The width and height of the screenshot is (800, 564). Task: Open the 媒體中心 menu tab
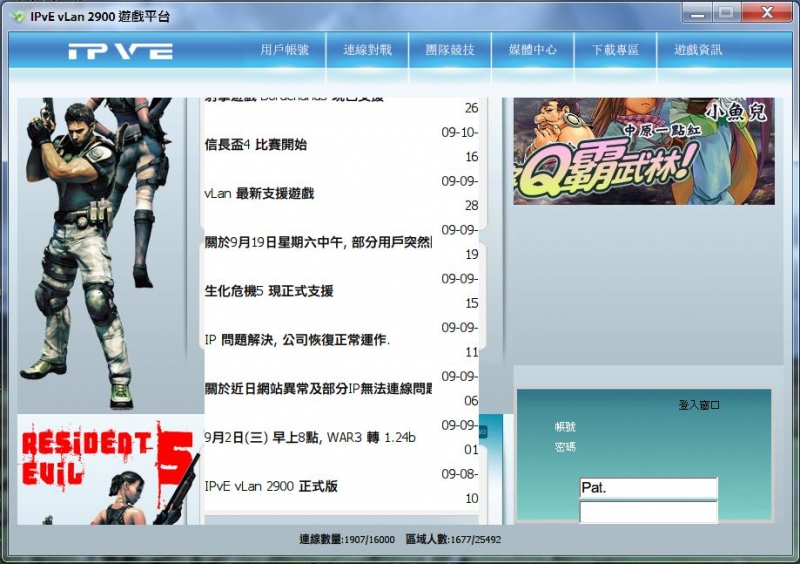533,50
